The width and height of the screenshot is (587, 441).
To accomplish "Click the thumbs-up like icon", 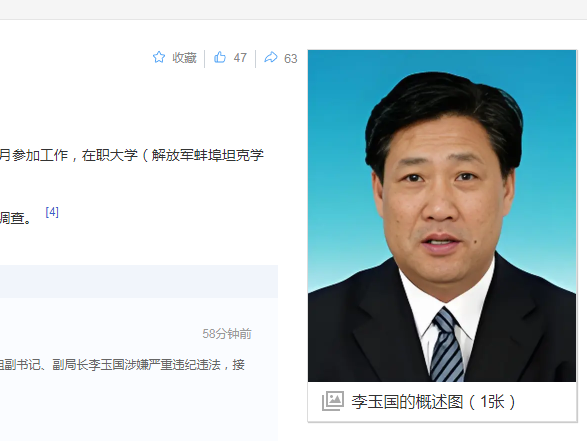I will pyautogui.click(x=220, y=57).
